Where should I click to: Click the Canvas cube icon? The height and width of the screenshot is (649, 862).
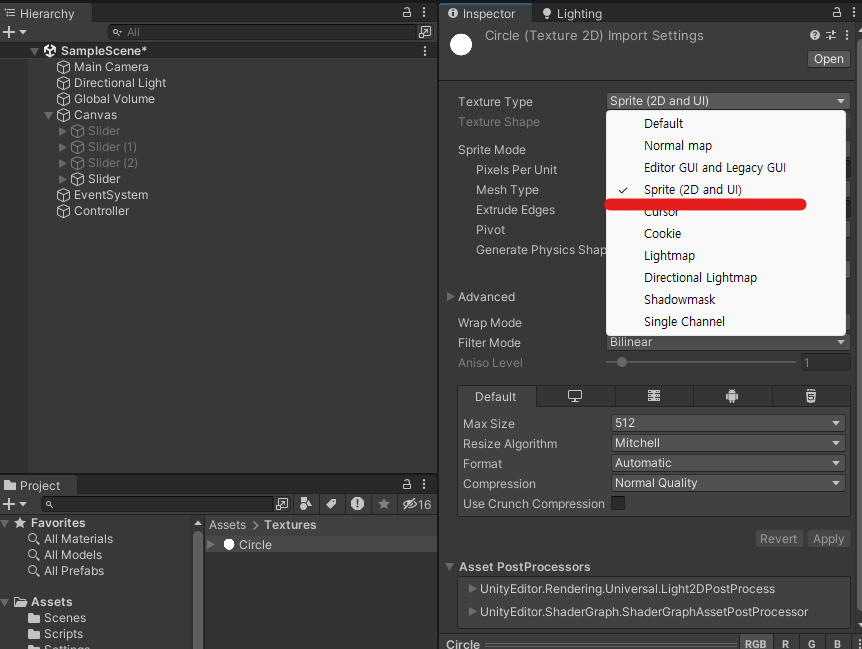pos(64,115)
